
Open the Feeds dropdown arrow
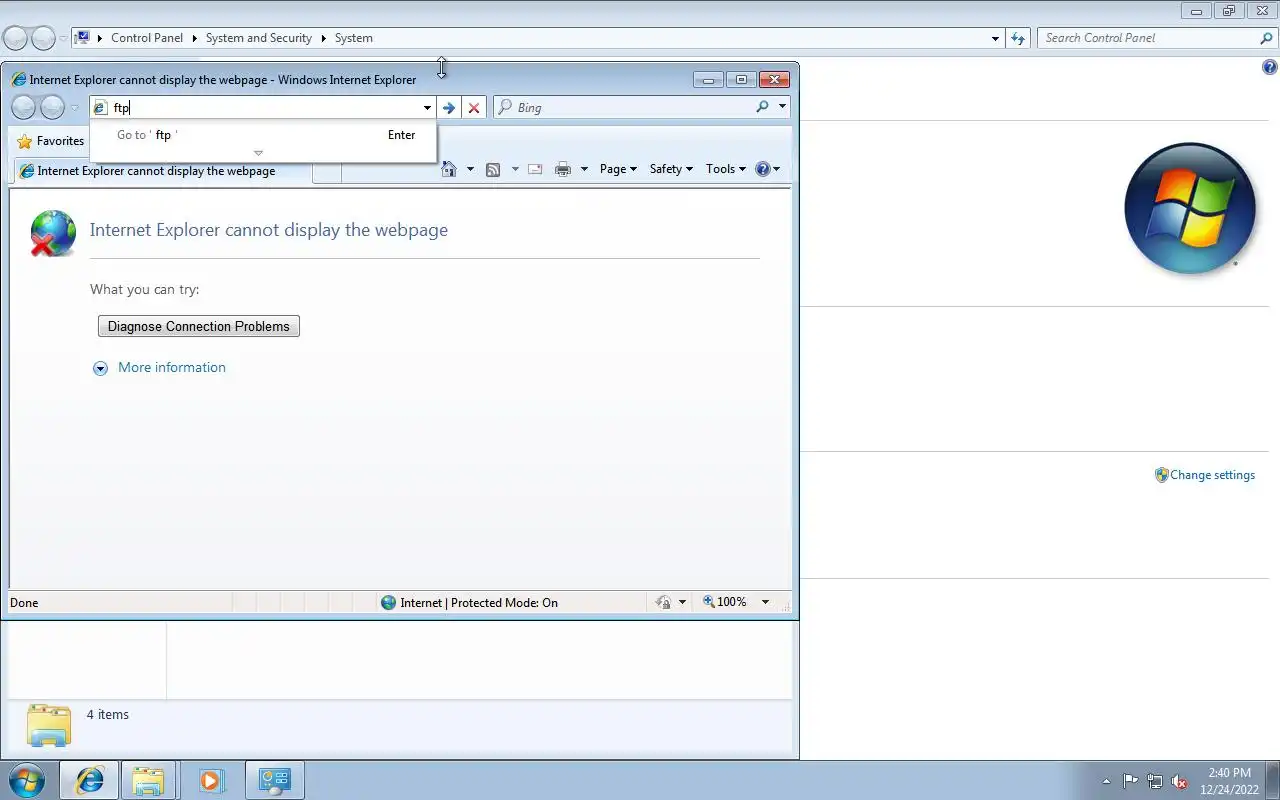pos(515,169)
